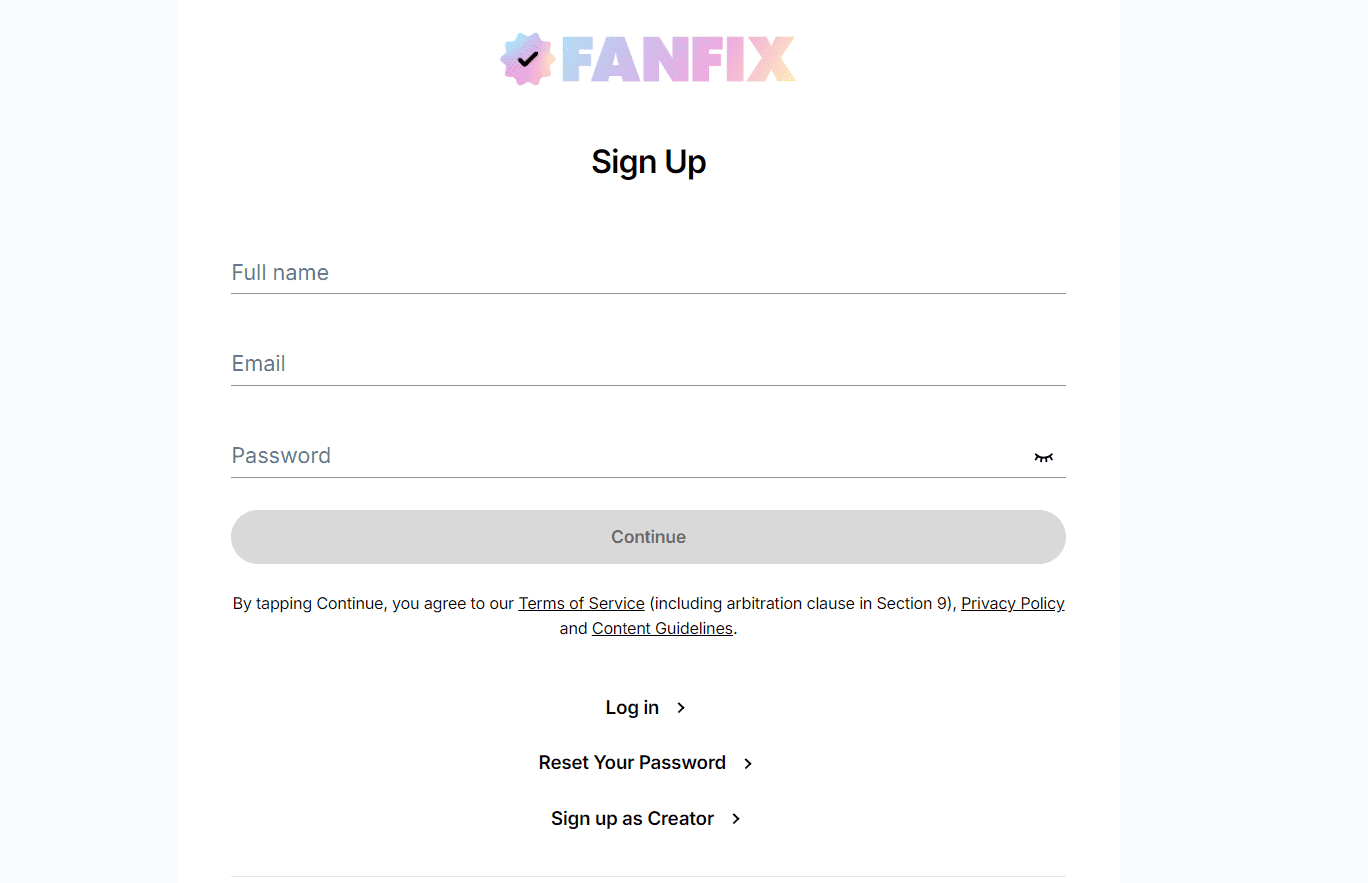Select Sign up as Creator
The height and width of the screenshot is (883, 1368).
pyautogui.click(x=632, y=818)
